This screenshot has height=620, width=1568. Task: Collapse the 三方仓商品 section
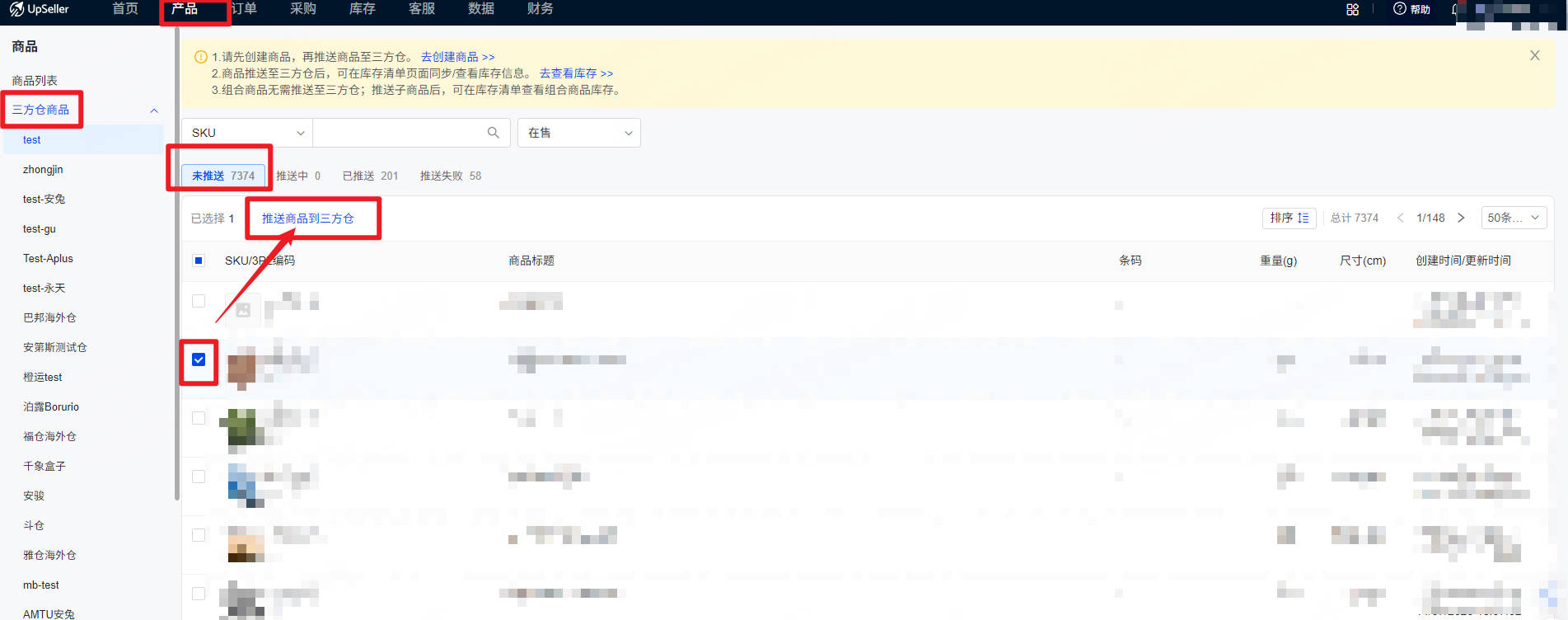click(154, 110)
